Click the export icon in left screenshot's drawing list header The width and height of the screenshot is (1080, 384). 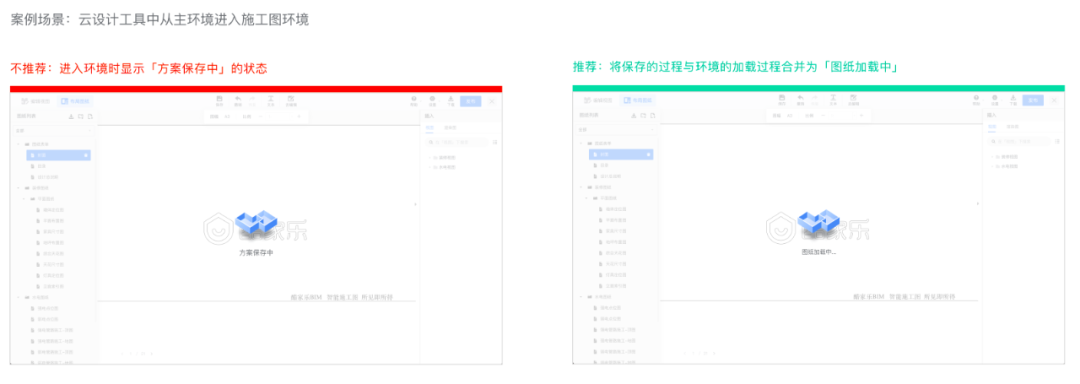(x=72, y=116)
